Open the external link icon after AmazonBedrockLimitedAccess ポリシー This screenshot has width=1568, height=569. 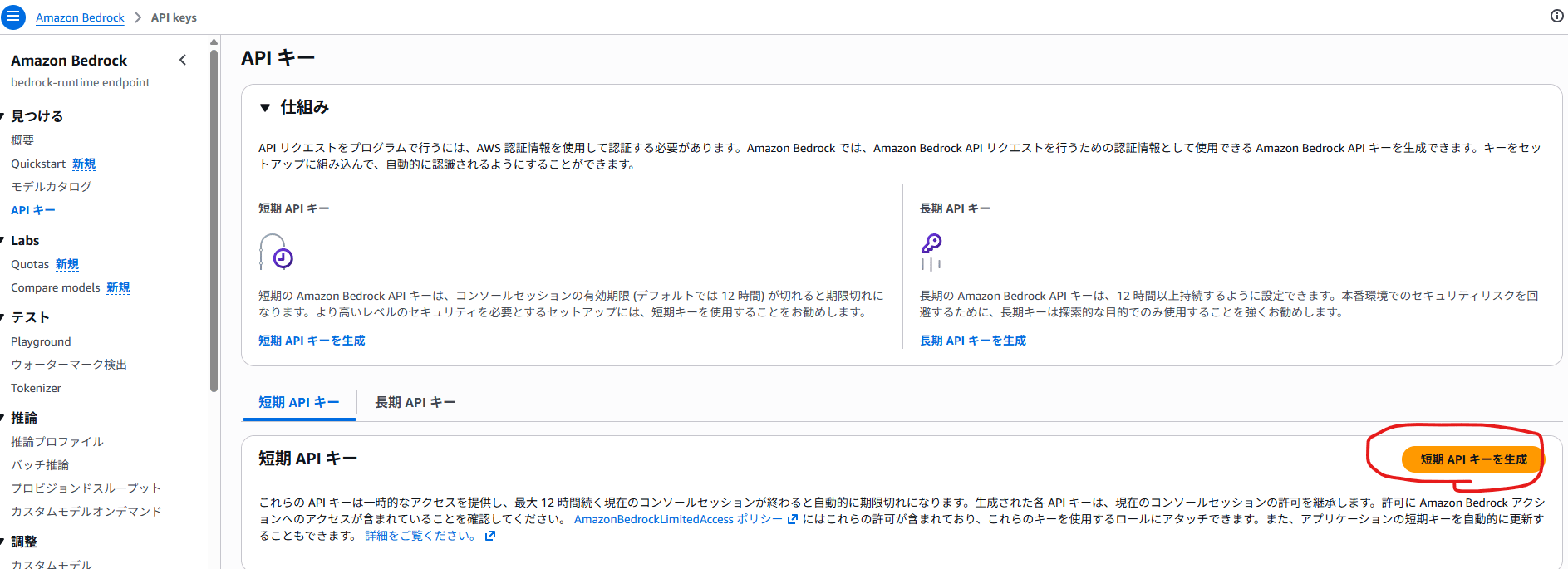[792, 519]
